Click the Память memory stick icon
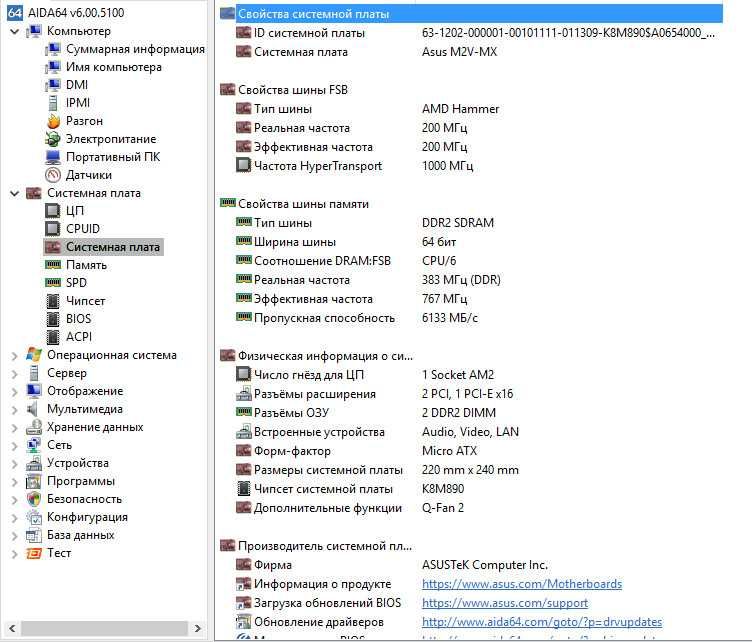 point(53,265)
